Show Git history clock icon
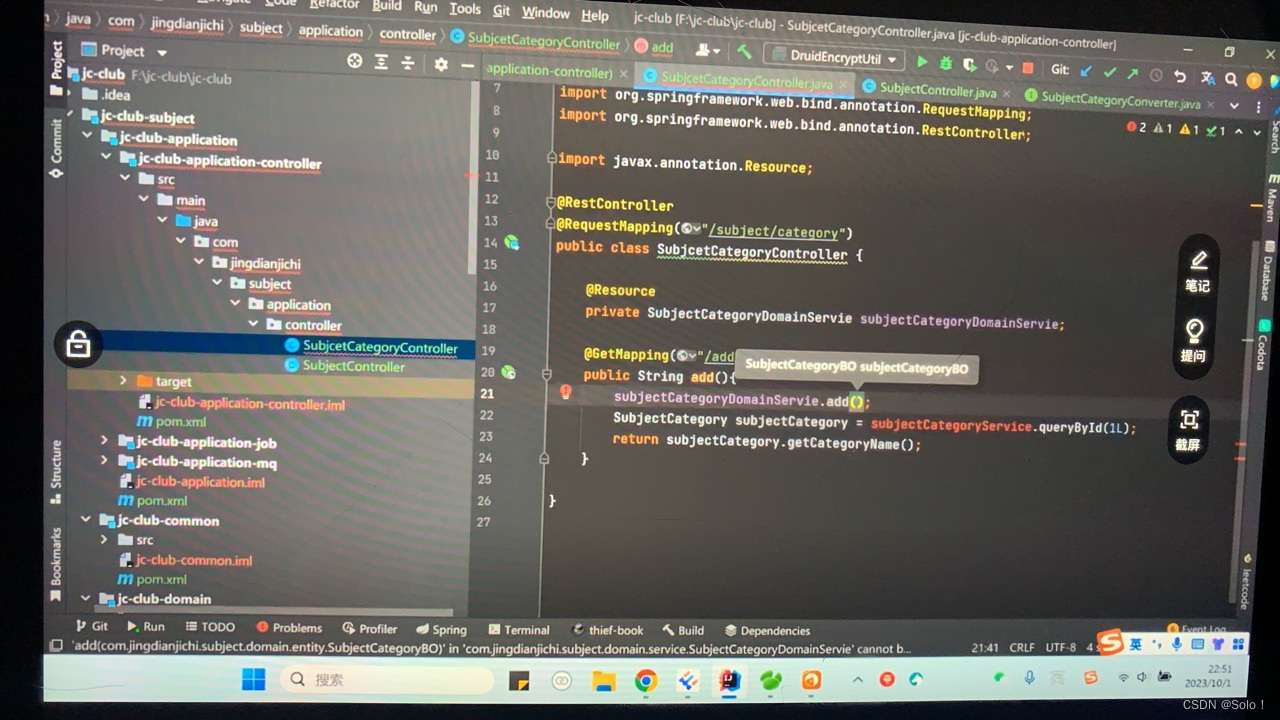The width and height of the screenshot is (1280, 720). tap(1156, 75)
